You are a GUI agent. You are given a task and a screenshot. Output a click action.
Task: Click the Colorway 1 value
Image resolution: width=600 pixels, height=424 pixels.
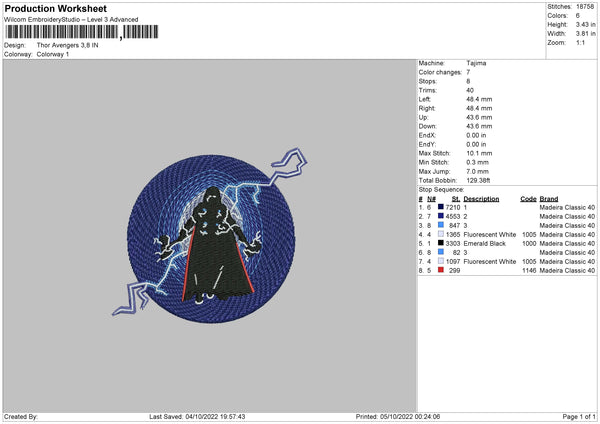point(53,54)
